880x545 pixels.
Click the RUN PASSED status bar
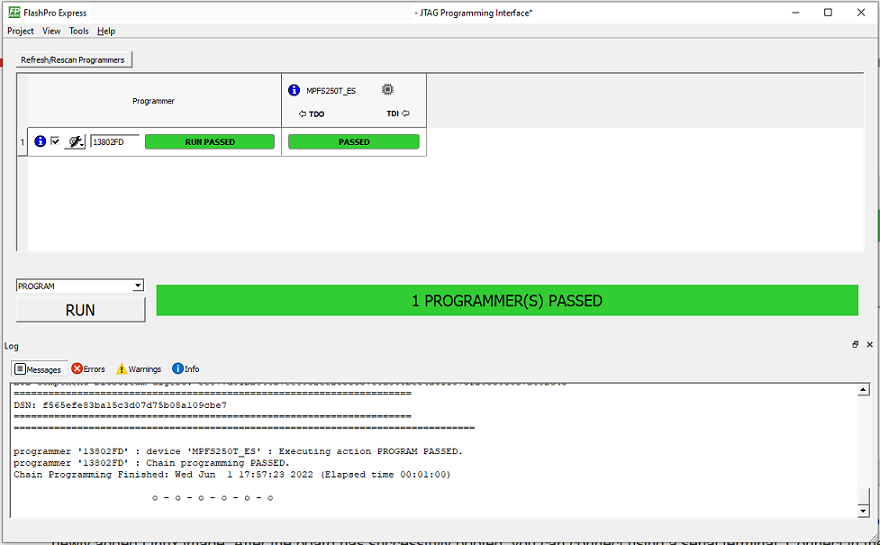210,142
